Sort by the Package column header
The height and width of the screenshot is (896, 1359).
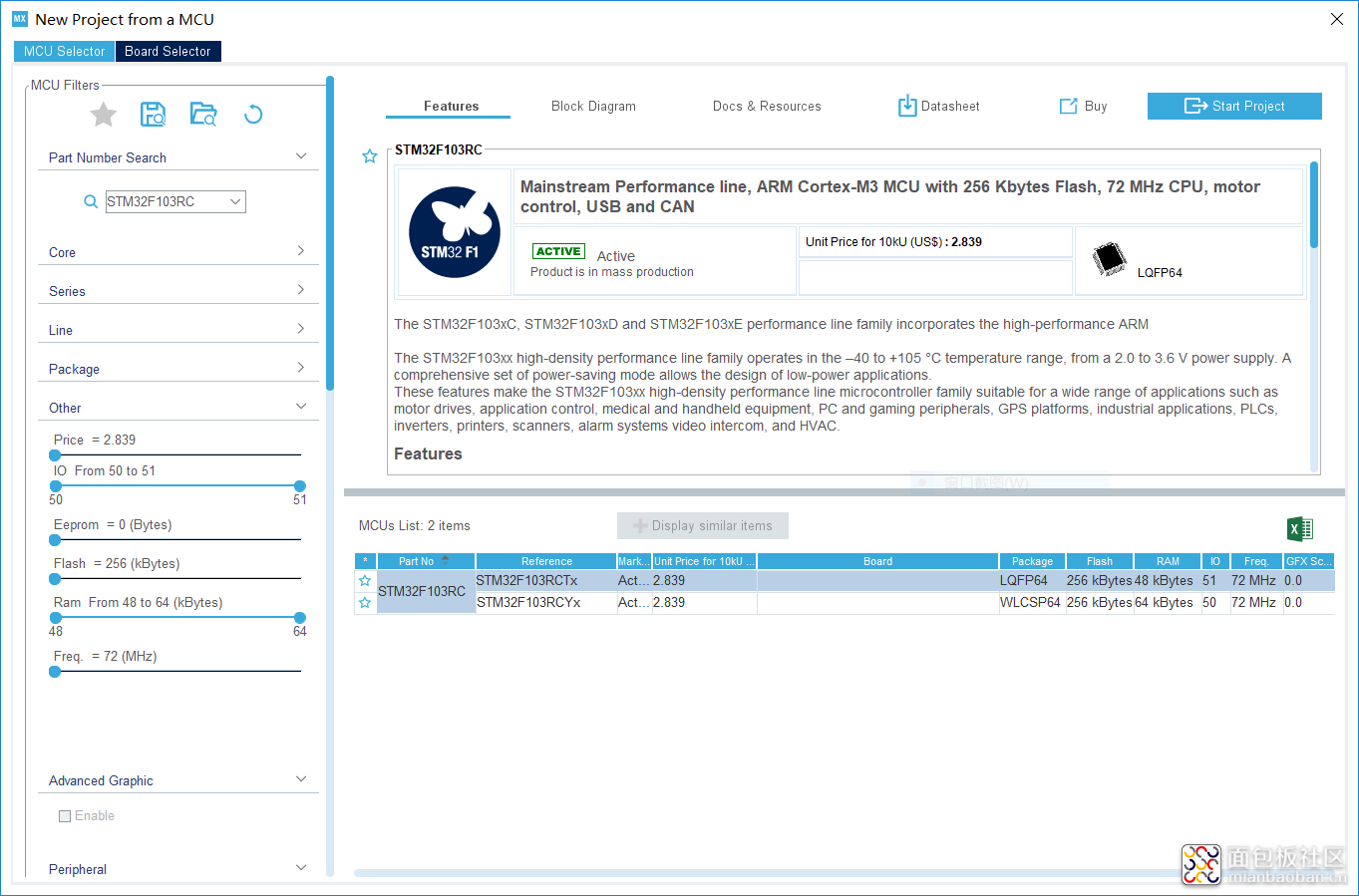tap(1032, 561)
